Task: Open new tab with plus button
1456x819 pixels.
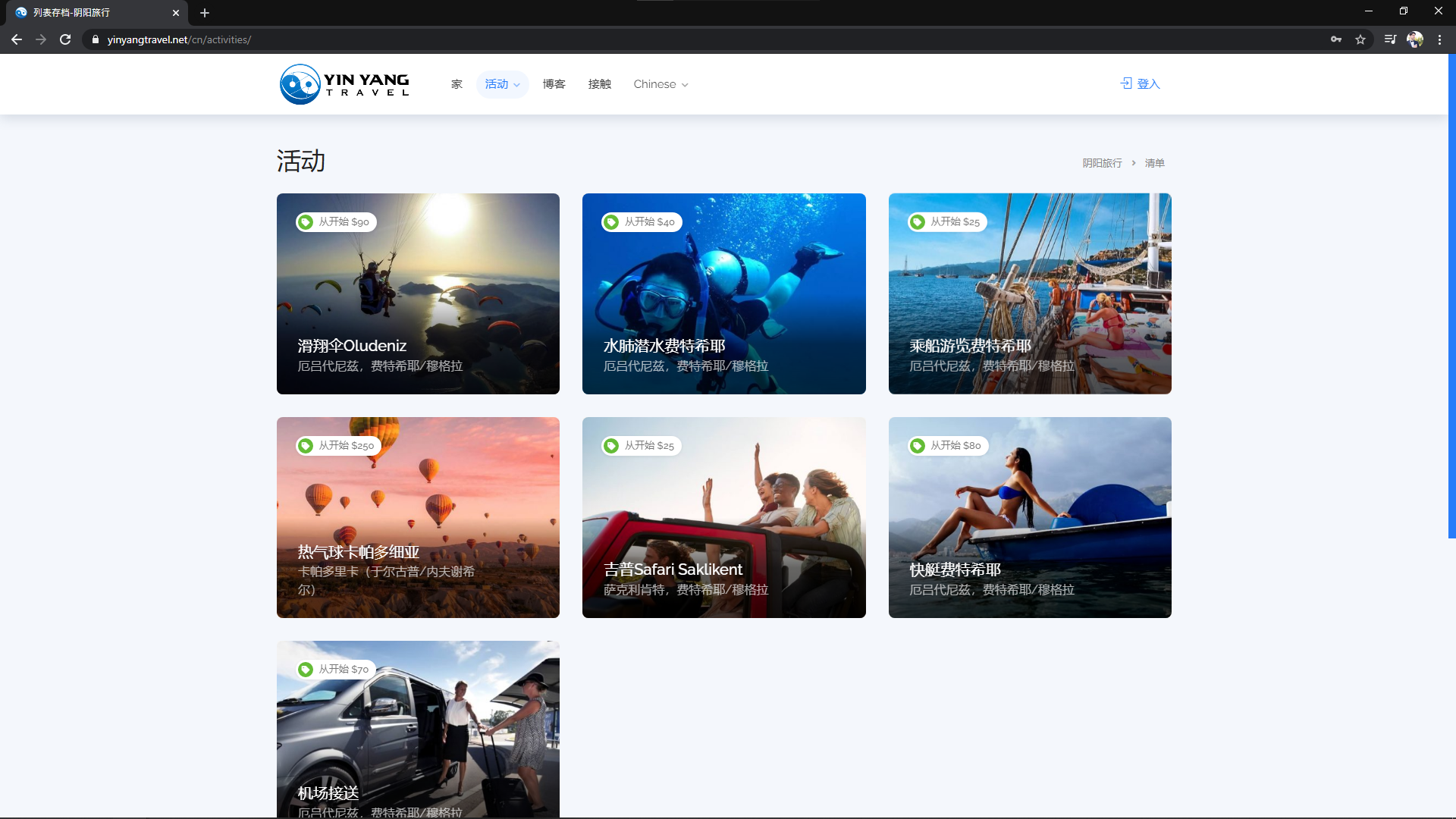Action: 205,13
